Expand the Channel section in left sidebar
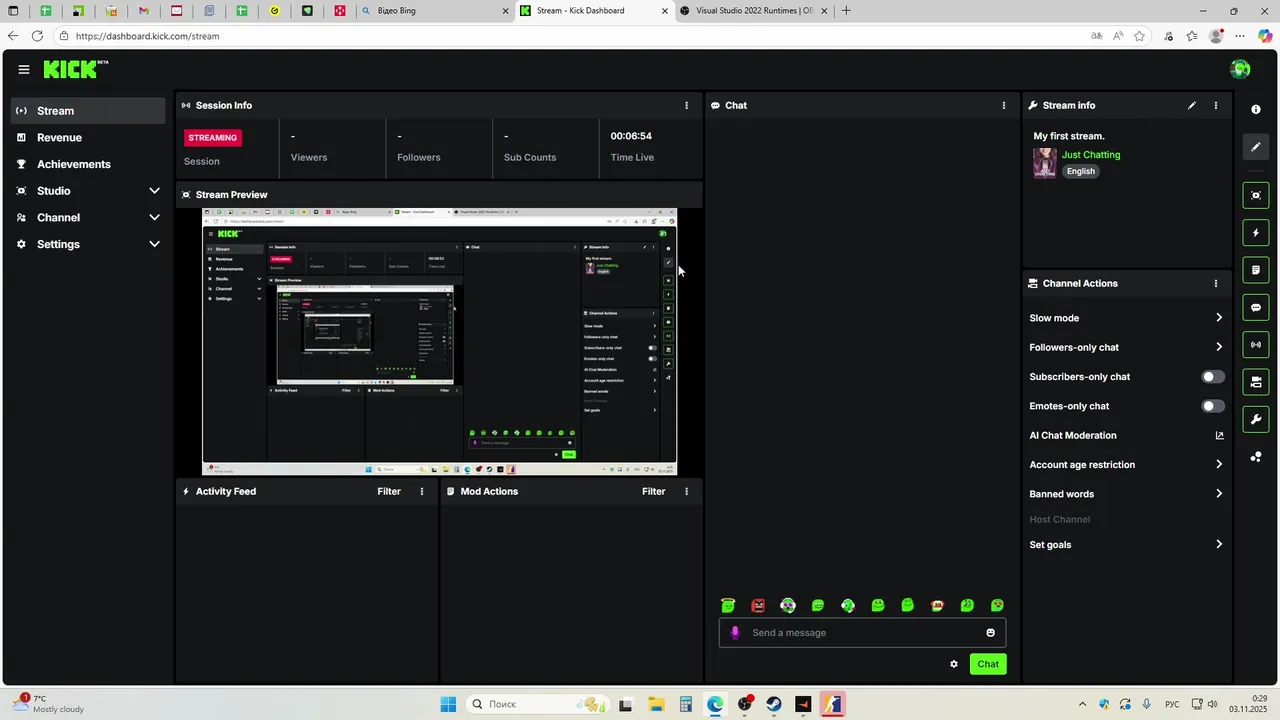Image resolution: width=1280 pixels, height=720 pixels. tap(88, 217)
